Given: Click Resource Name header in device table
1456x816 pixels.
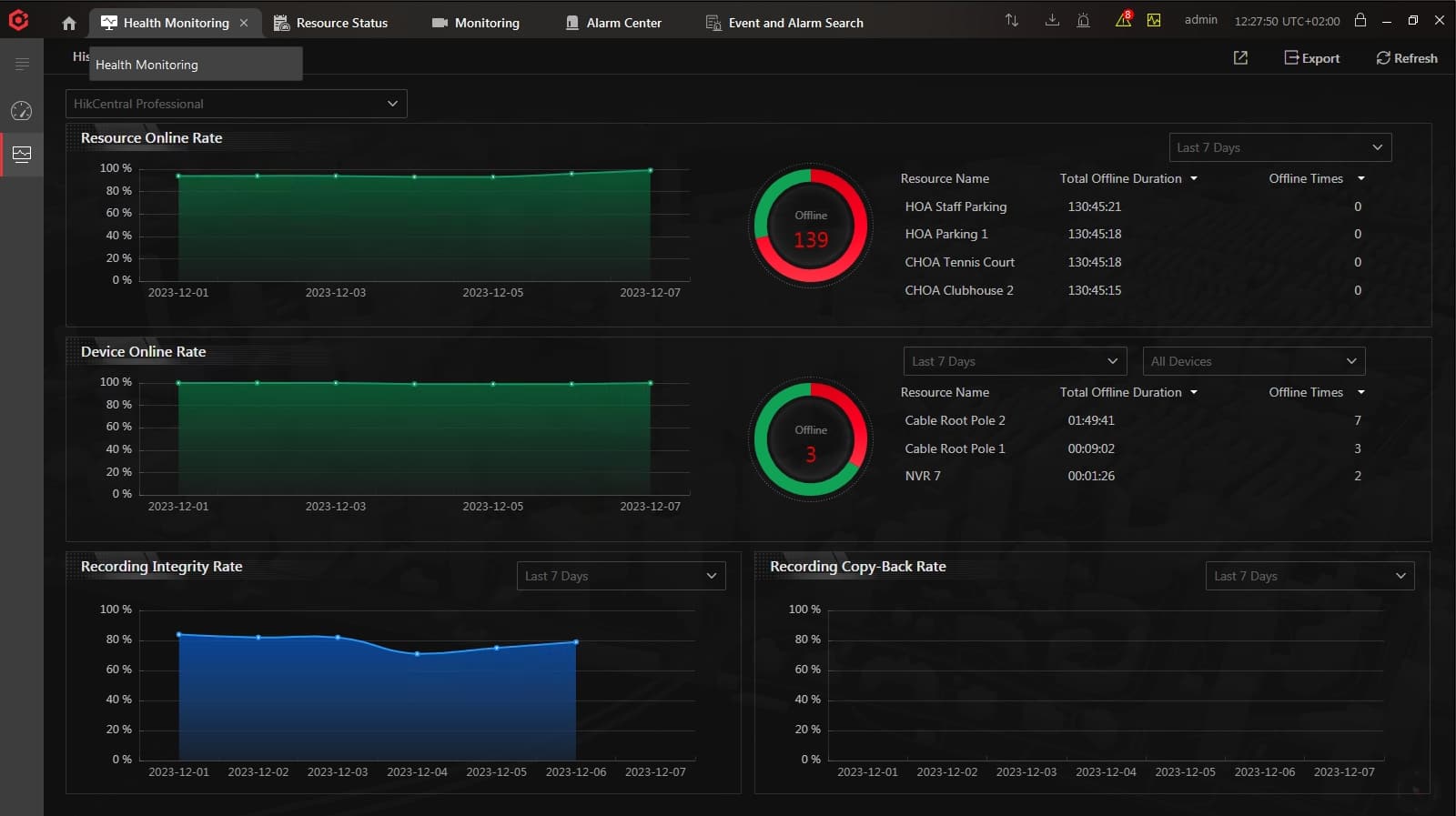Looking at the screenshot, I should [945, 392].
